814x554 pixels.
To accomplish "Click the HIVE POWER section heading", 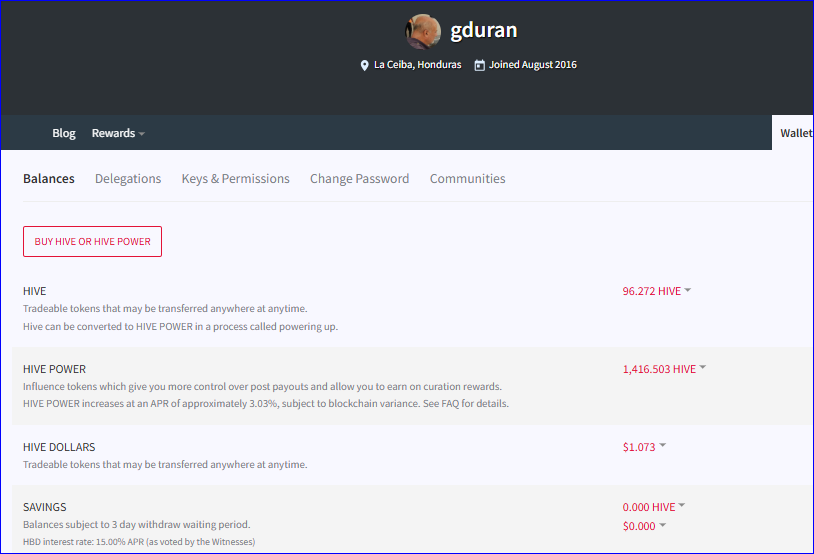I will pyautogui.click(x=55, y=369).
